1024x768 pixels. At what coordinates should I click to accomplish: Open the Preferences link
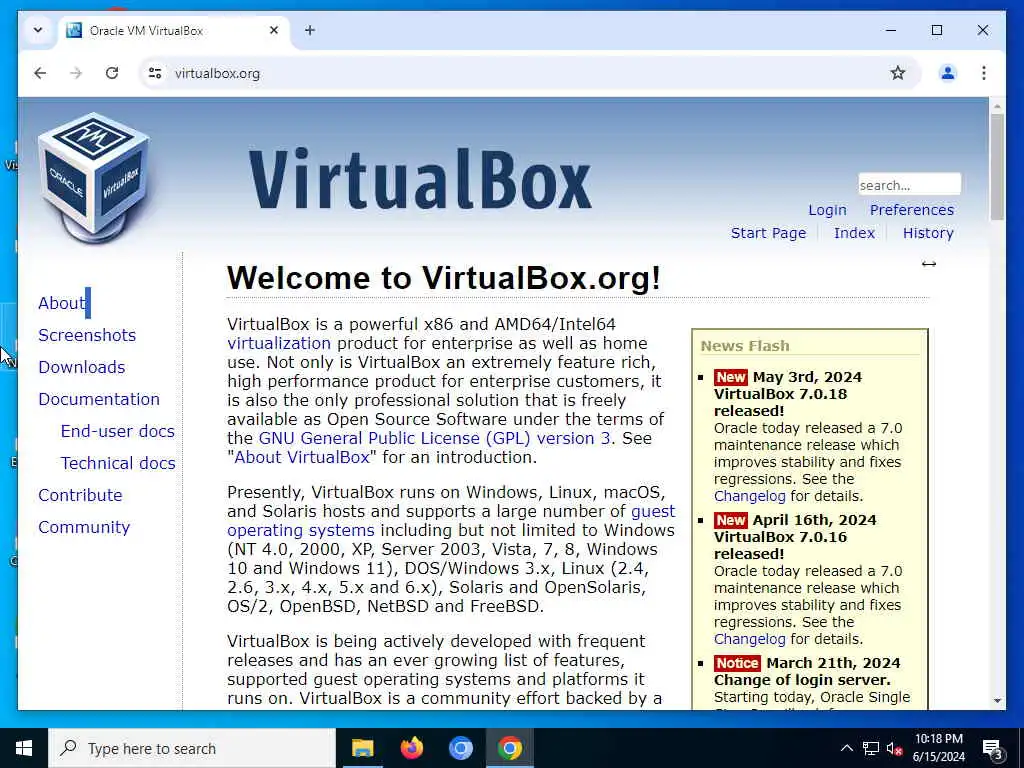[912, 210]
